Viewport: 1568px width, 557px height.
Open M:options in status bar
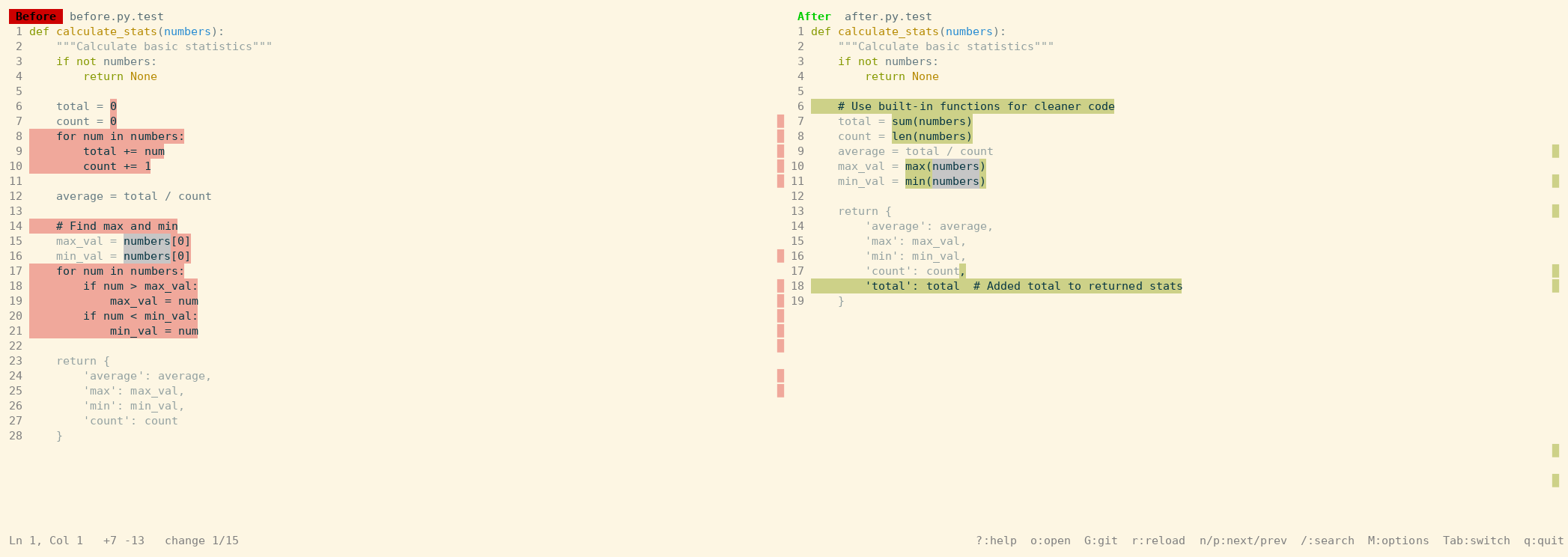click(x=1398, y=541)
